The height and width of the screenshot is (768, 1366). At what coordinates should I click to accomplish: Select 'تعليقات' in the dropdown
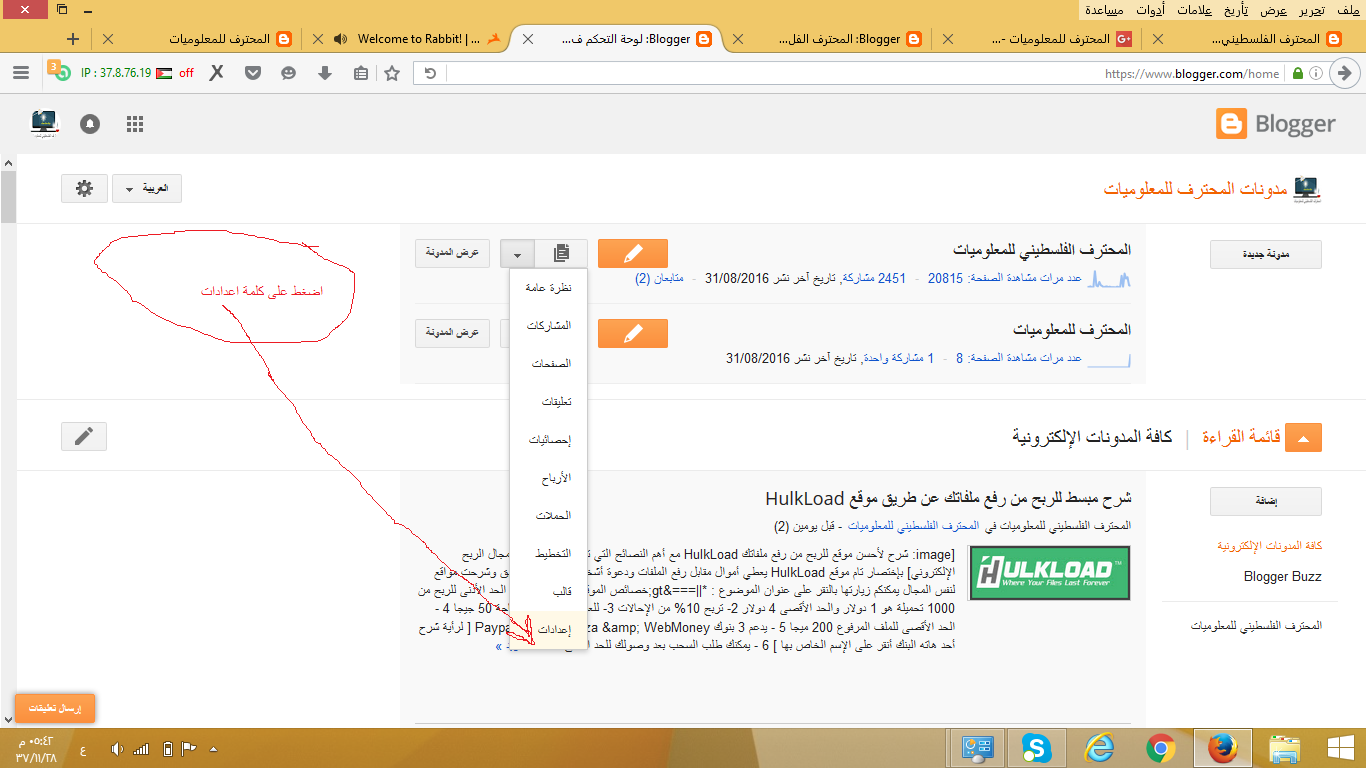coord(548,402)
